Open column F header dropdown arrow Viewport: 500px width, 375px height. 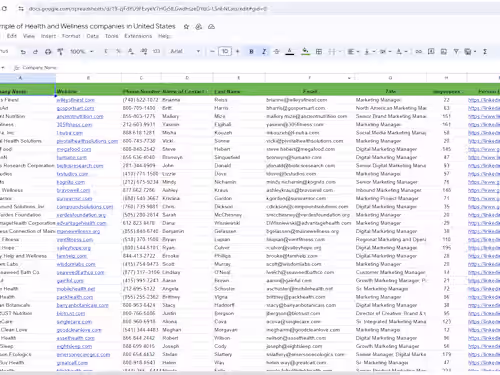(x=349, y=78)
